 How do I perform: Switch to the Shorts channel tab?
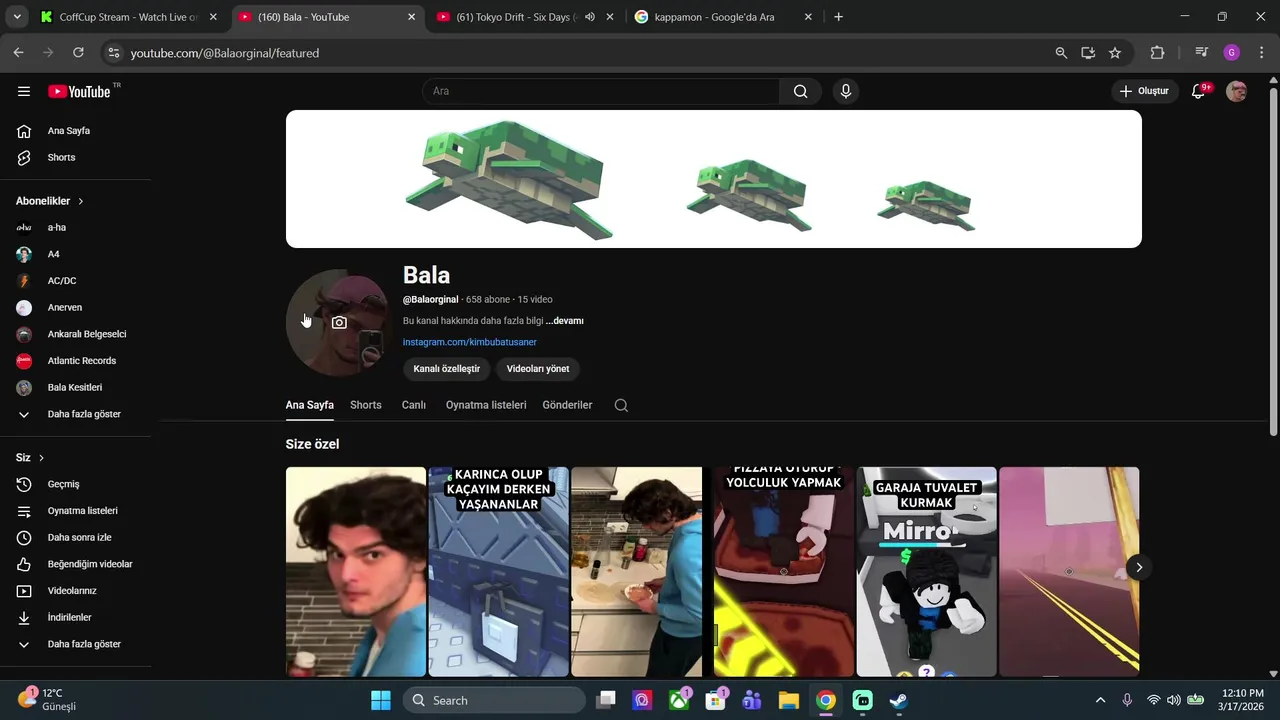pyautogui.click(x=366, y=405)
